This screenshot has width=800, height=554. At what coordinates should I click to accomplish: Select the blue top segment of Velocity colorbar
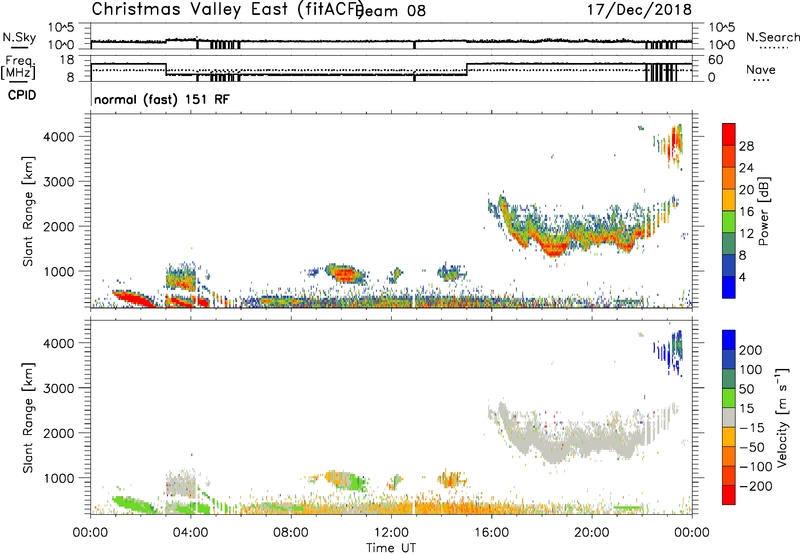click(729, 340)
